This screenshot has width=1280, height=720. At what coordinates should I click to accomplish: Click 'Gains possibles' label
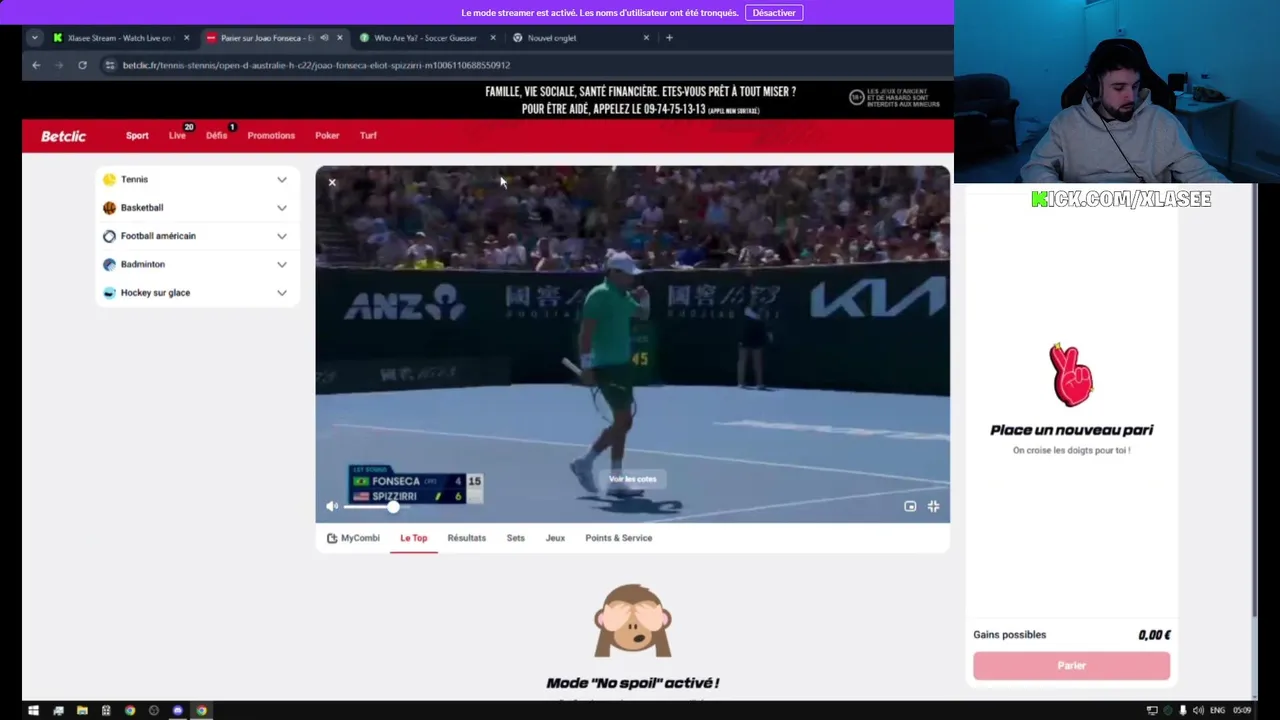(x=1009, y=635)
